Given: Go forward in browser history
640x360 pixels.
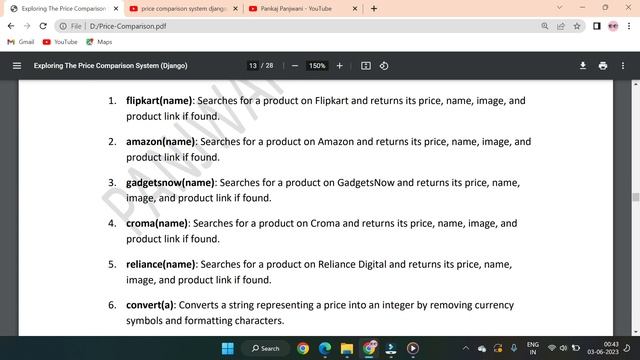Looking at the screenshot, I should click(27, 26).
